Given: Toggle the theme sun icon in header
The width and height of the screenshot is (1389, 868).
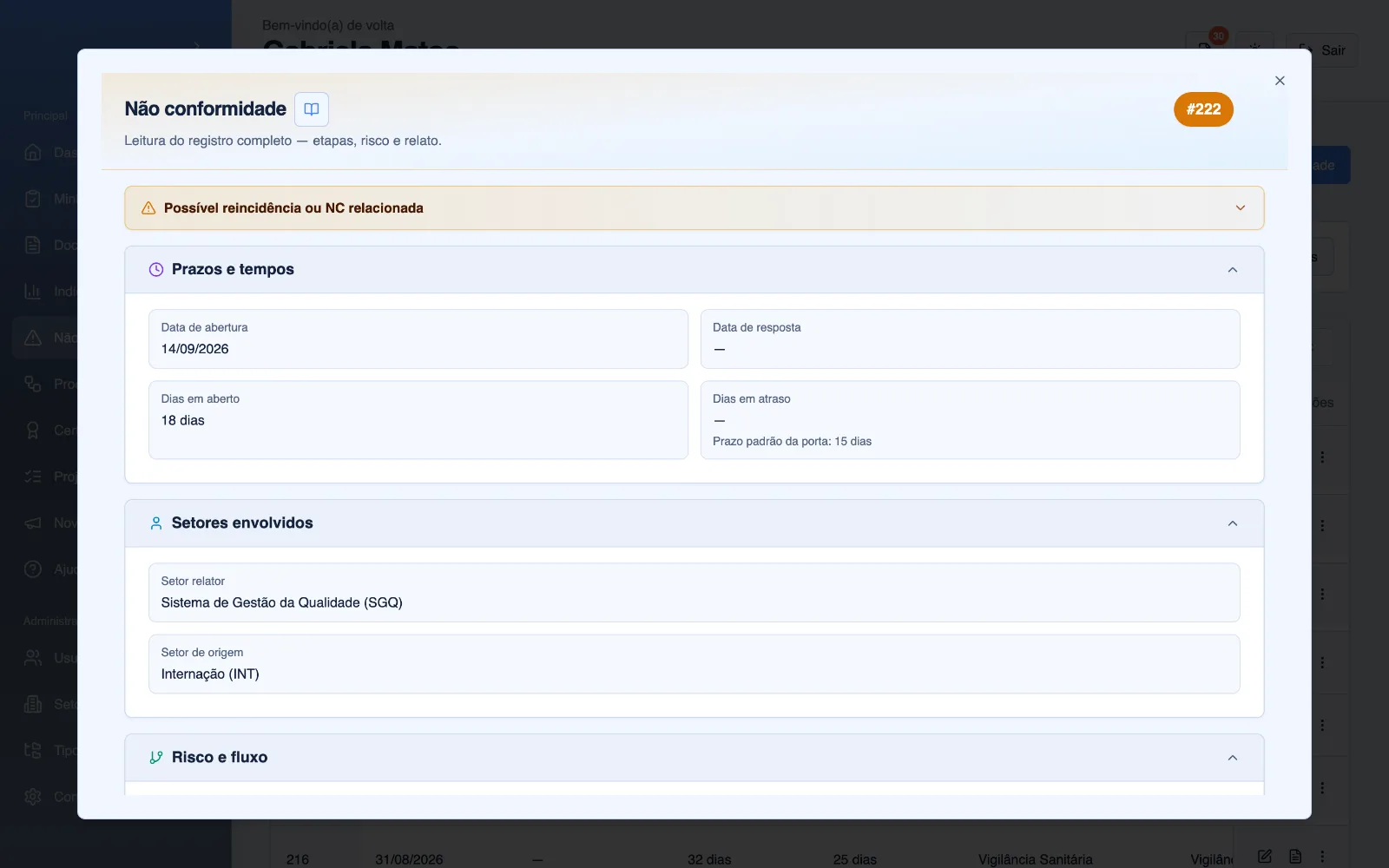Looking at the screenshot, I should point(1254,49).
